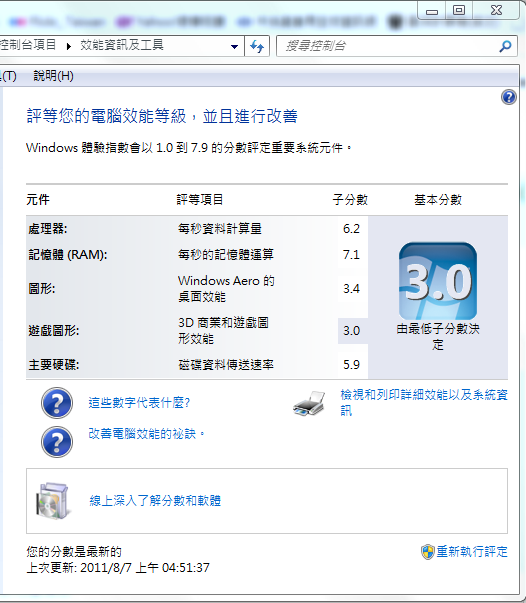Click the text 磁碟資料傳送速率

click(x=226, y=365)
